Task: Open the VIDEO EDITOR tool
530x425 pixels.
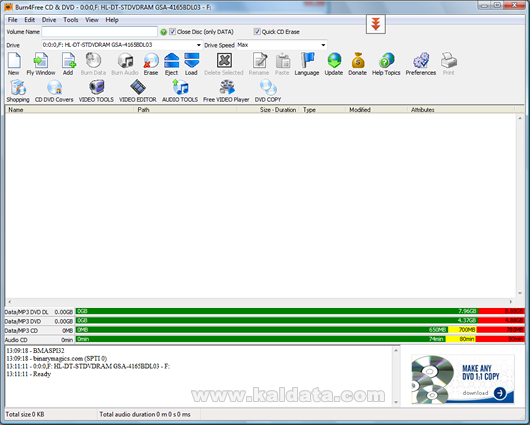Action: pos(138,91)
